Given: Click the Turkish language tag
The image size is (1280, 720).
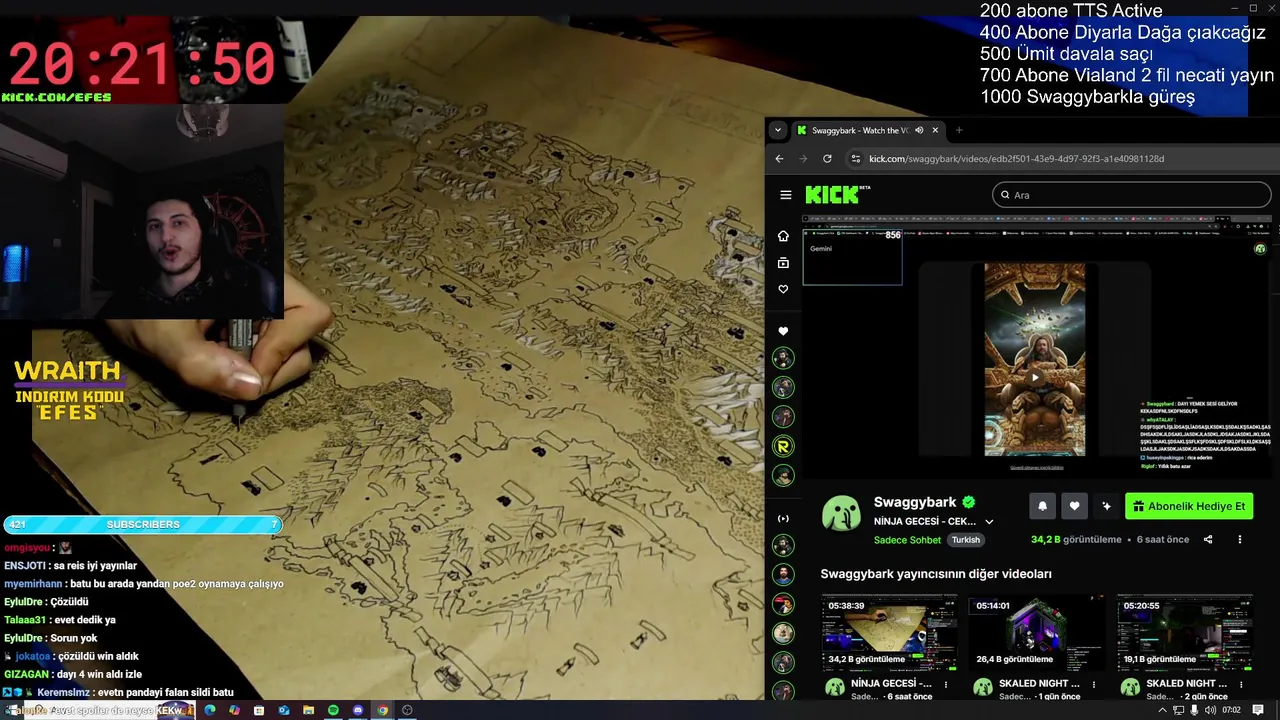Looking at the screenshot, I should coord(966,540).
